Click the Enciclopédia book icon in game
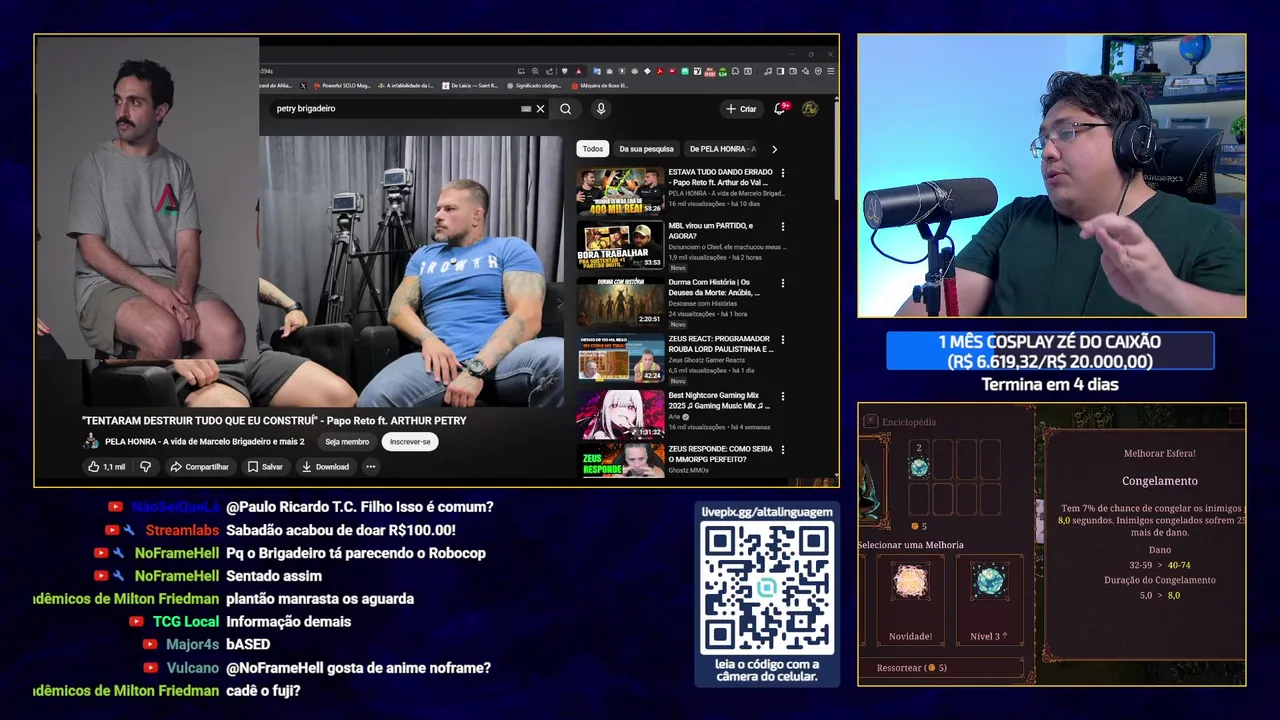 [x=870, y=421]
